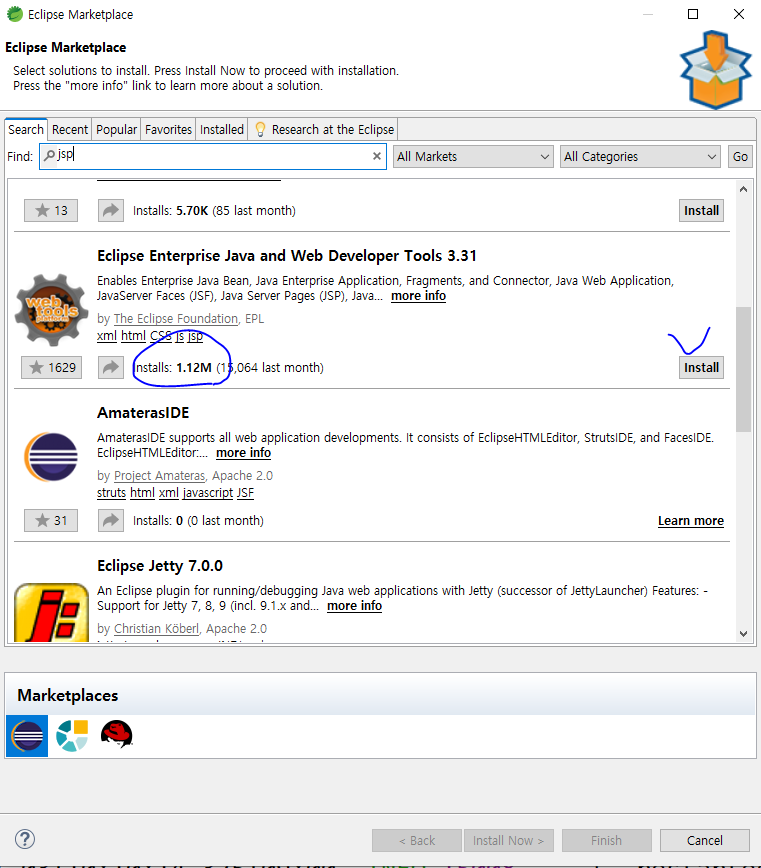
Task: Open the Web Tools Platform gear logo
Action: tap(51, 310)
